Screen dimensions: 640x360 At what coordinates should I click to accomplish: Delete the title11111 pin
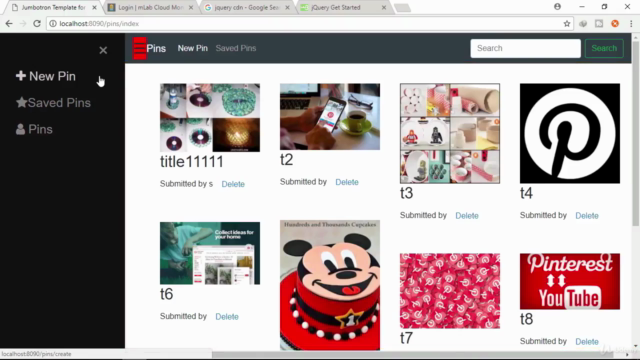233,184
